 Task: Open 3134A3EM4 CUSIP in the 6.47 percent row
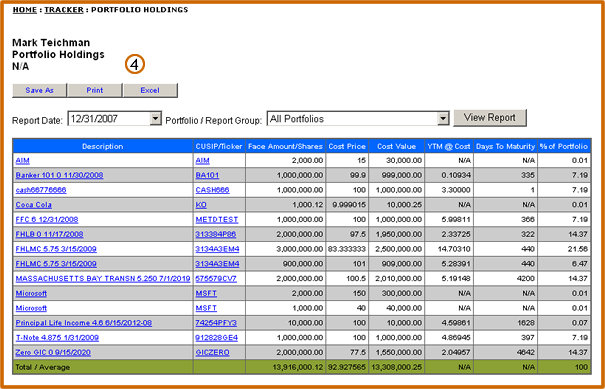point(217,264)
